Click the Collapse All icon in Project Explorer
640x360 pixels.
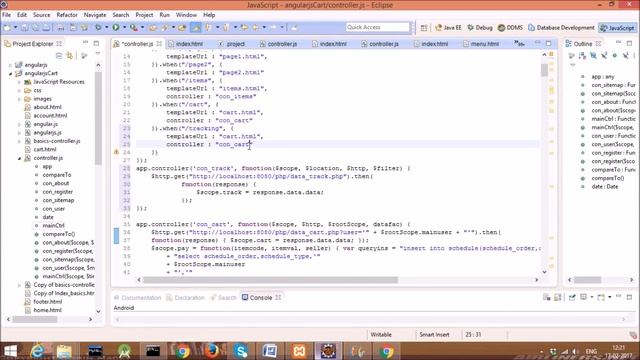click(x=59, y=55)
